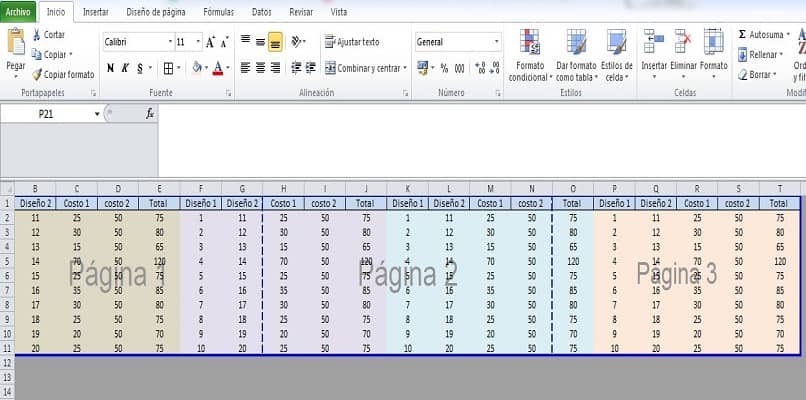
Task: Open Formato condicional menu
Action: tap(530, 56)
